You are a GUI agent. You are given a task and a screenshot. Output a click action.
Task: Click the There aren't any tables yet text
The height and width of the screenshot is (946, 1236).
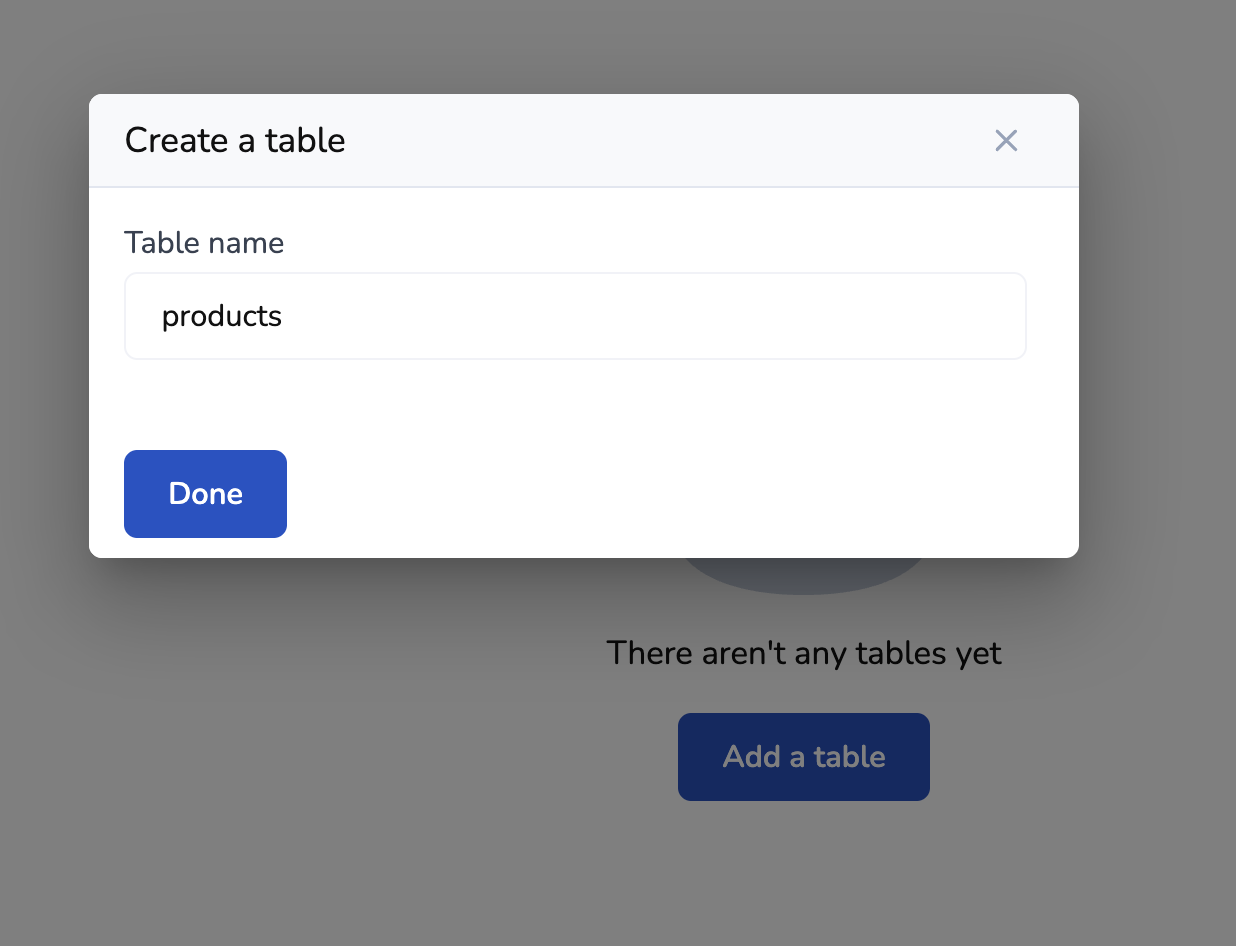(803, 654)
